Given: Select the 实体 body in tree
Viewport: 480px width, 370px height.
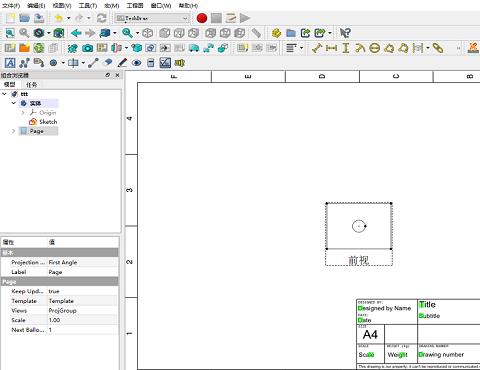Looking at the screenshot, I should click(35, 103).
